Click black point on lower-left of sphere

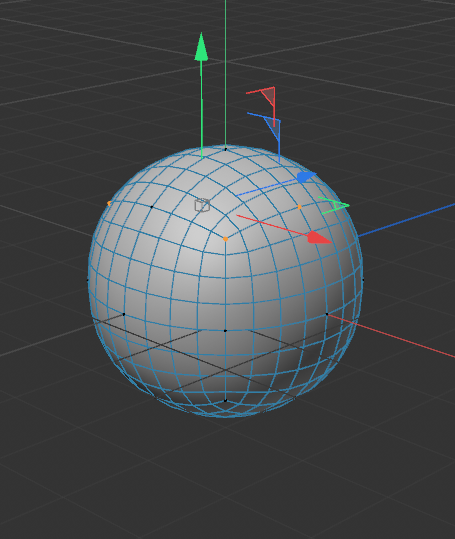tap(124, 314)
